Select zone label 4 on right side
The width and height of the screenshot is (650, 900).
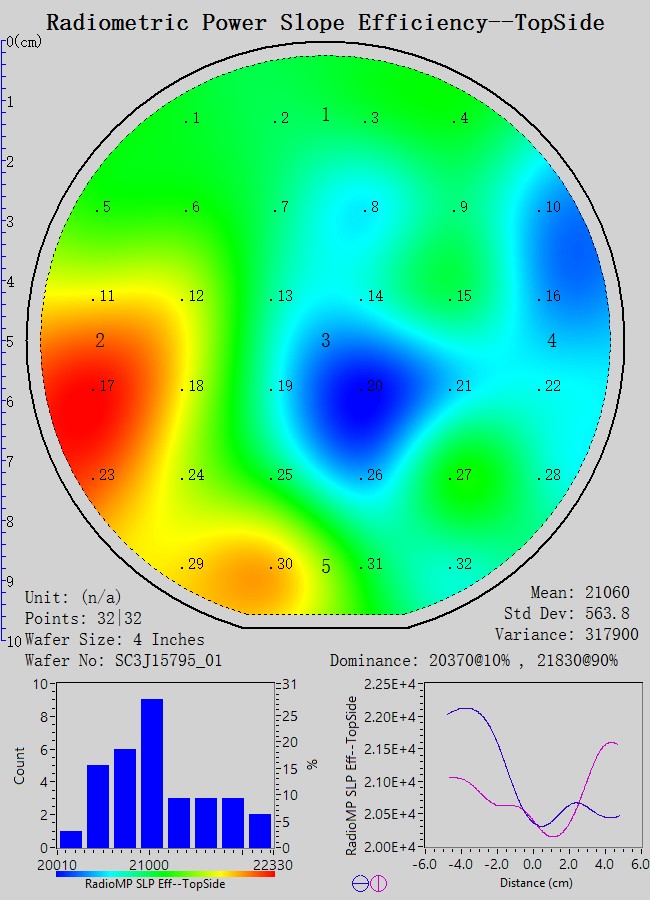tap(552, 342)
